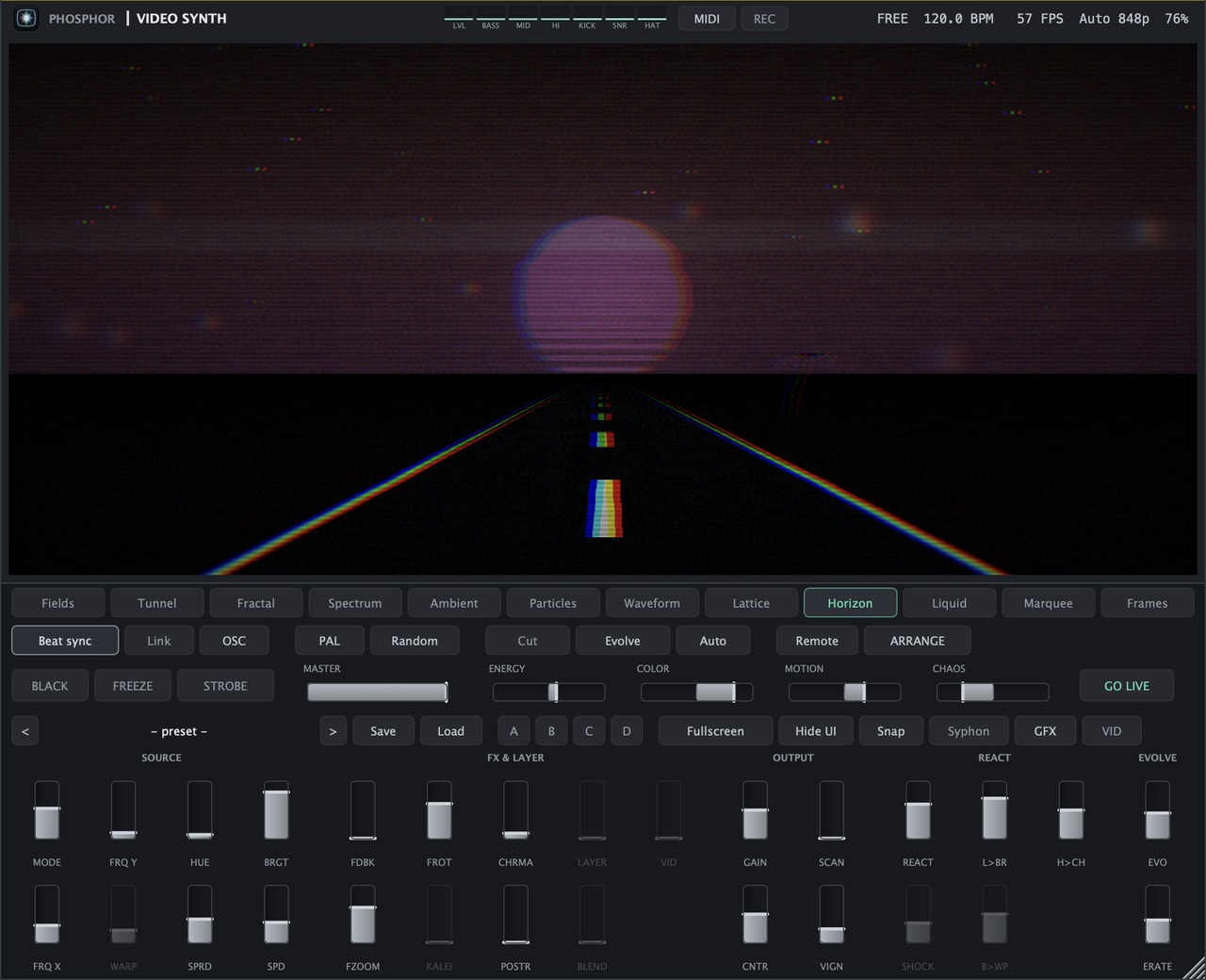Toggle the GFX button
Image resolution: width=1206 pixels, height=980 pixels.
[1045, 731]
